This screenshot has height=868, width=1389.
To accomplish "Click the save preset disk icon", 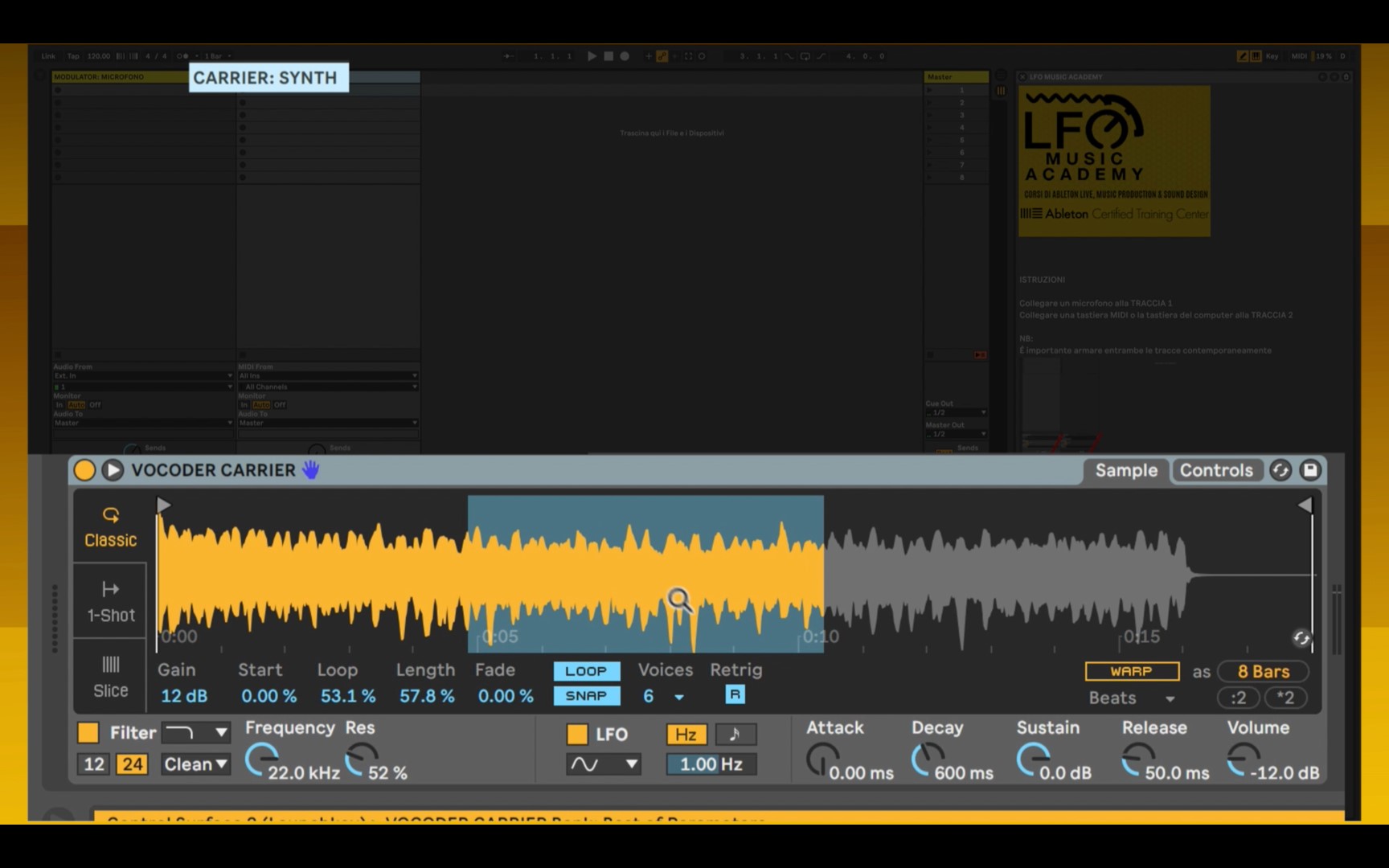I will point(1310,470).
